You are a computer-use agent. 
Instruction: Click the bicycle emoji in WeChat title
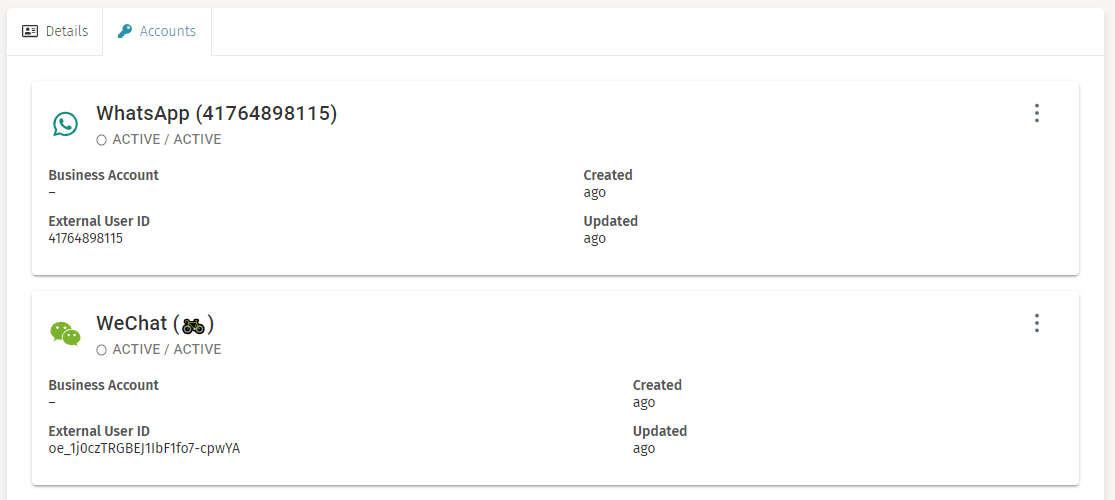(x=193, y=324)
